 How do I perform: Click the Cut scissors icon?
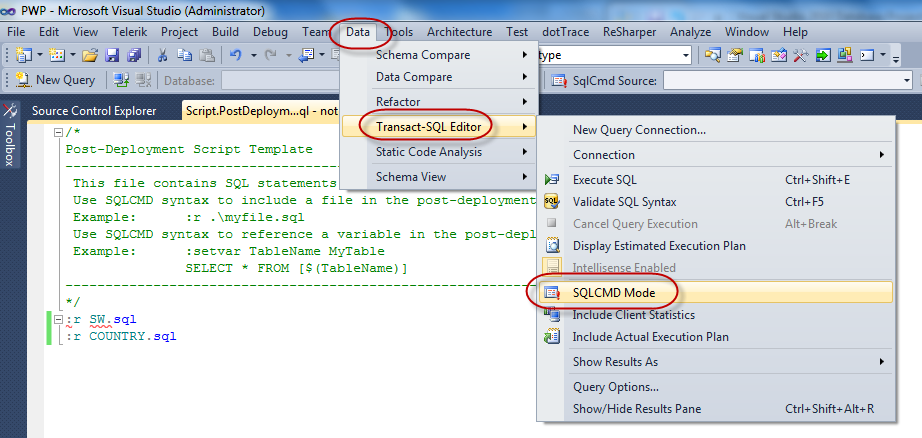(163, 55)
